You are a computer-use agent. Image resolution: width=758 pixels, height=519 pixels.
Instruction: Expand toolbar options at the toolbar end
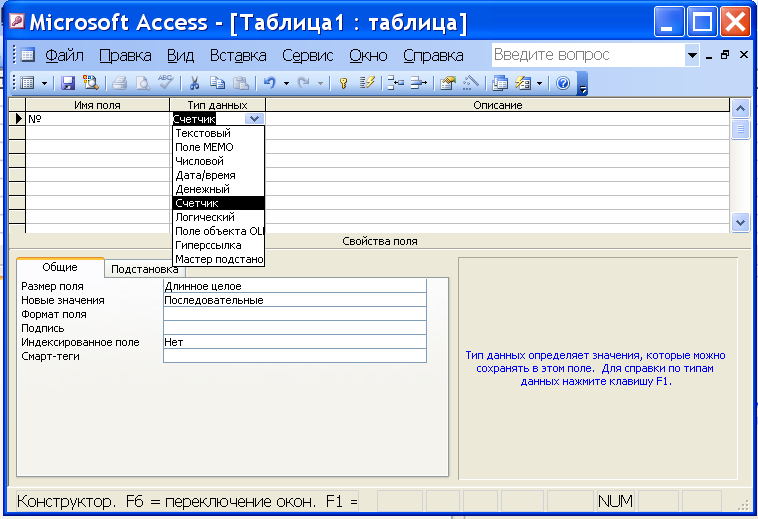point(583,84)
